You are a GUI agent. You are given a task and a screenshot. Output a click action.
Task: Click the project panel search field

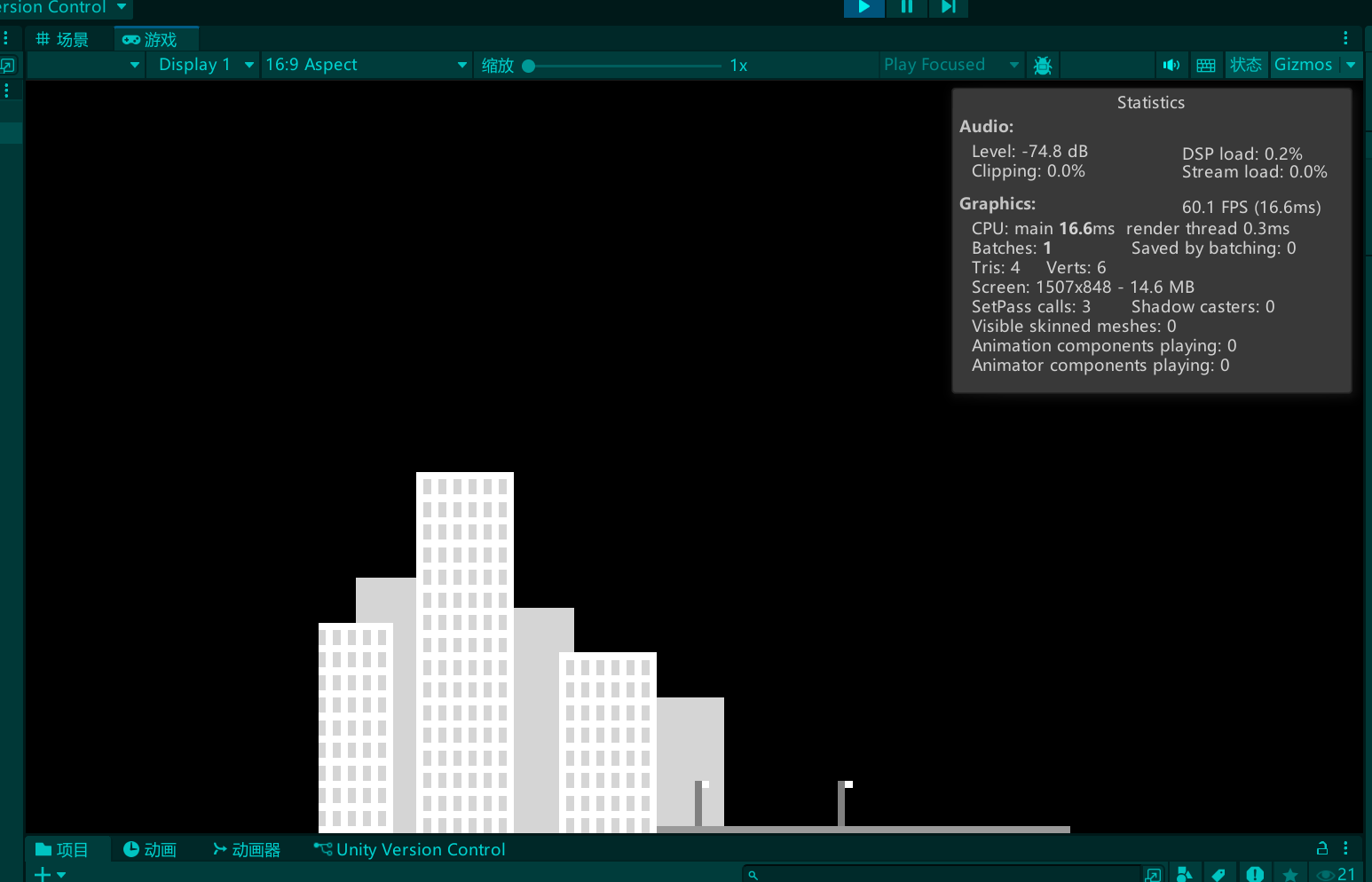click(x=941, y=875)
